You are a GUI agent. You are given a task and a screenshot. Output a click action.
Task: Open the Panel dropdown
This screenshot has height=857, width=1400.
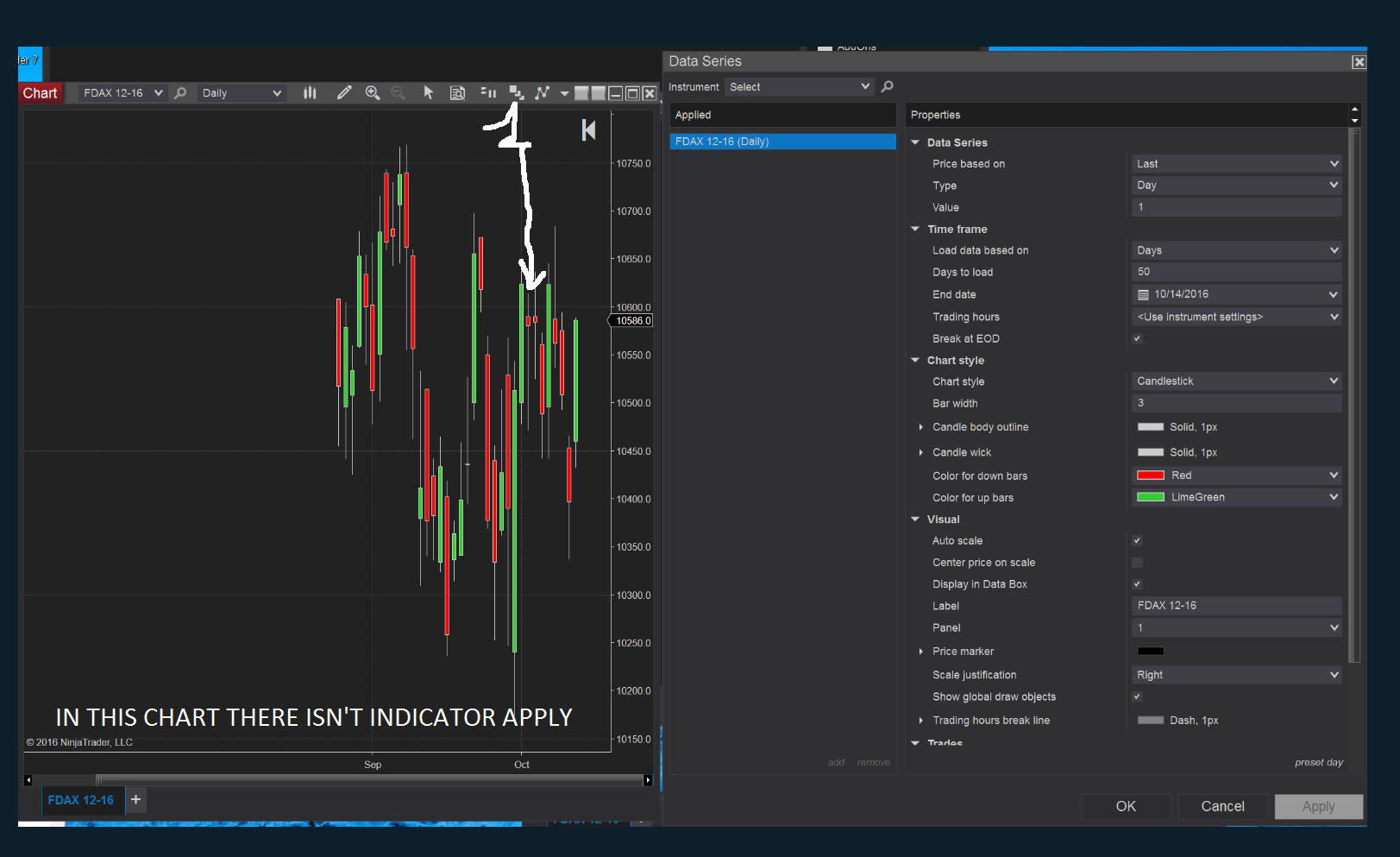point(1236,628)
